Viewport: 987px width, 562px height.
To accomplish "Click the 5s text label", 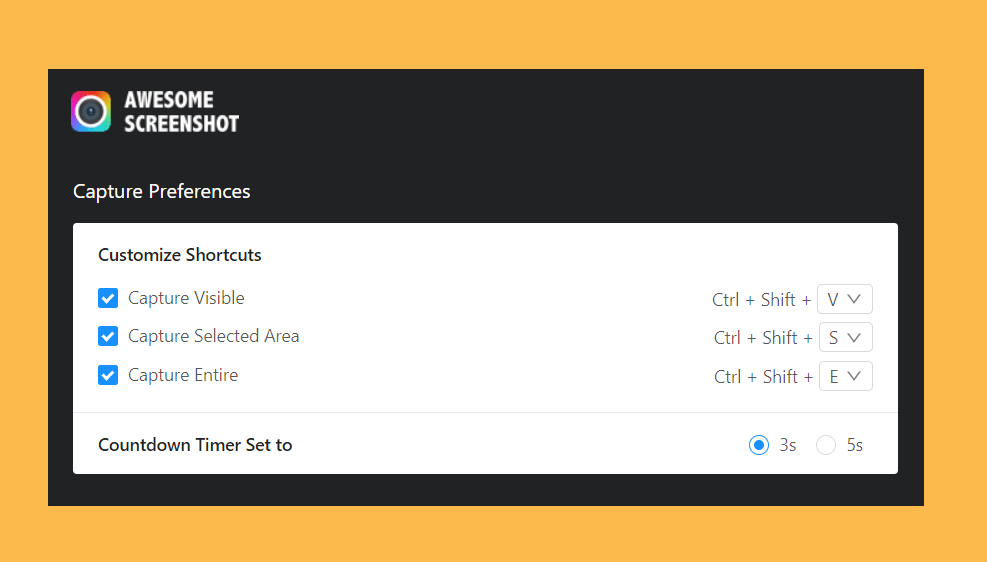I will point(855,445).
